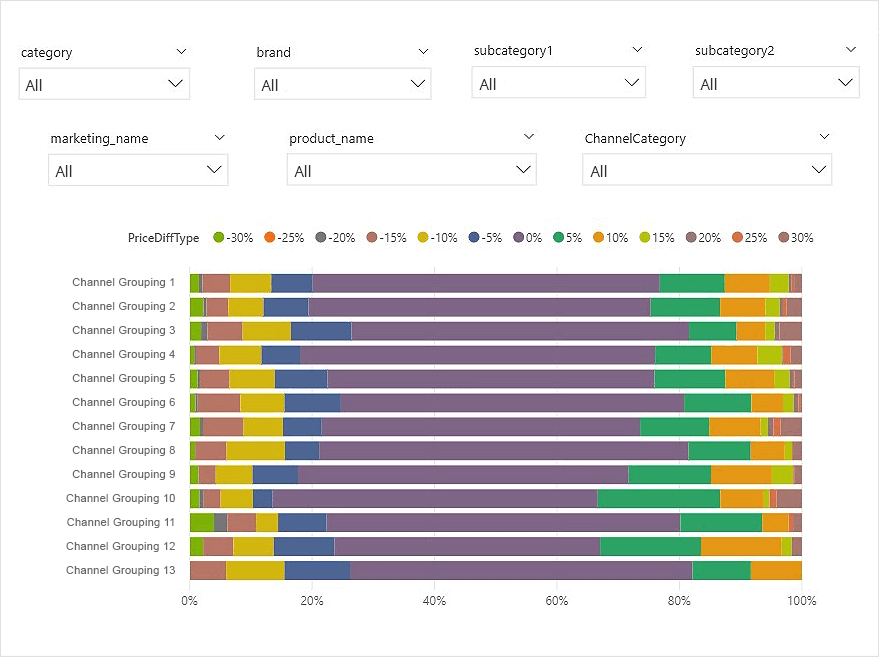Click the Channel Grouping 8 axis label
The width and height of the screenshot is (879, 657).
click(123, 450)
